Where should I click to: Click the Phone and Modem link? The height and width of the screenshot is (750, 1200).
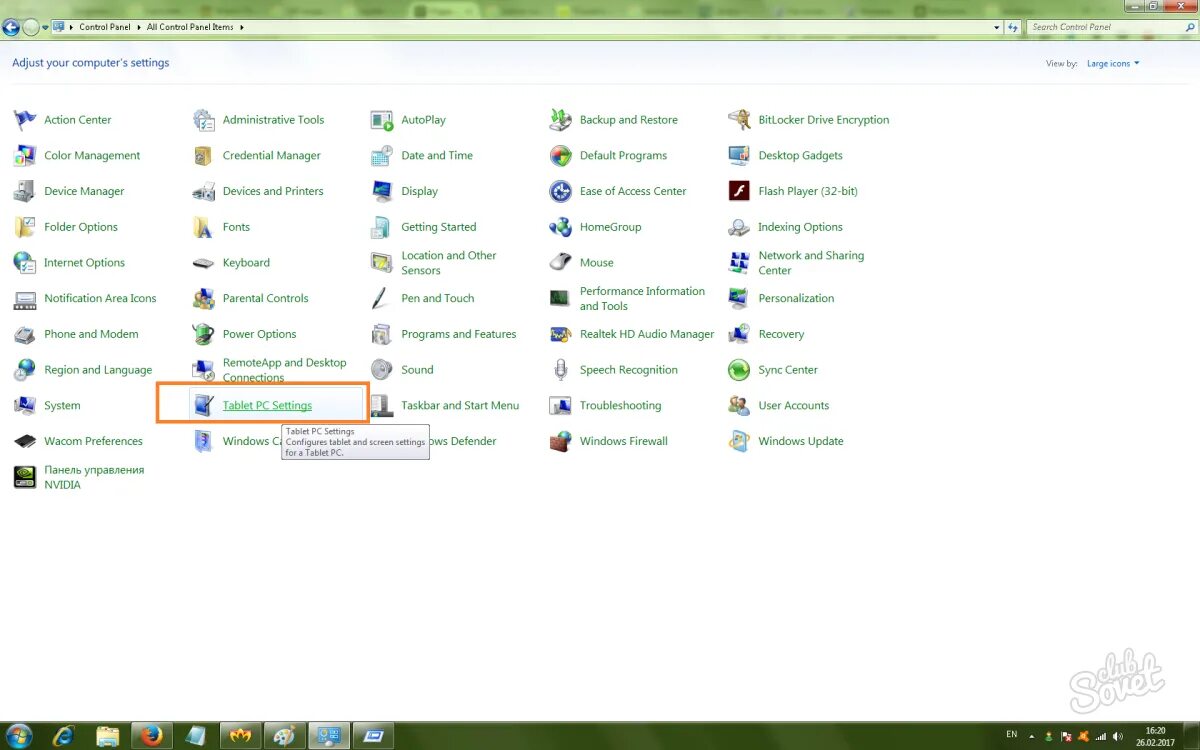pyautogui.click(x=91, y=334)
